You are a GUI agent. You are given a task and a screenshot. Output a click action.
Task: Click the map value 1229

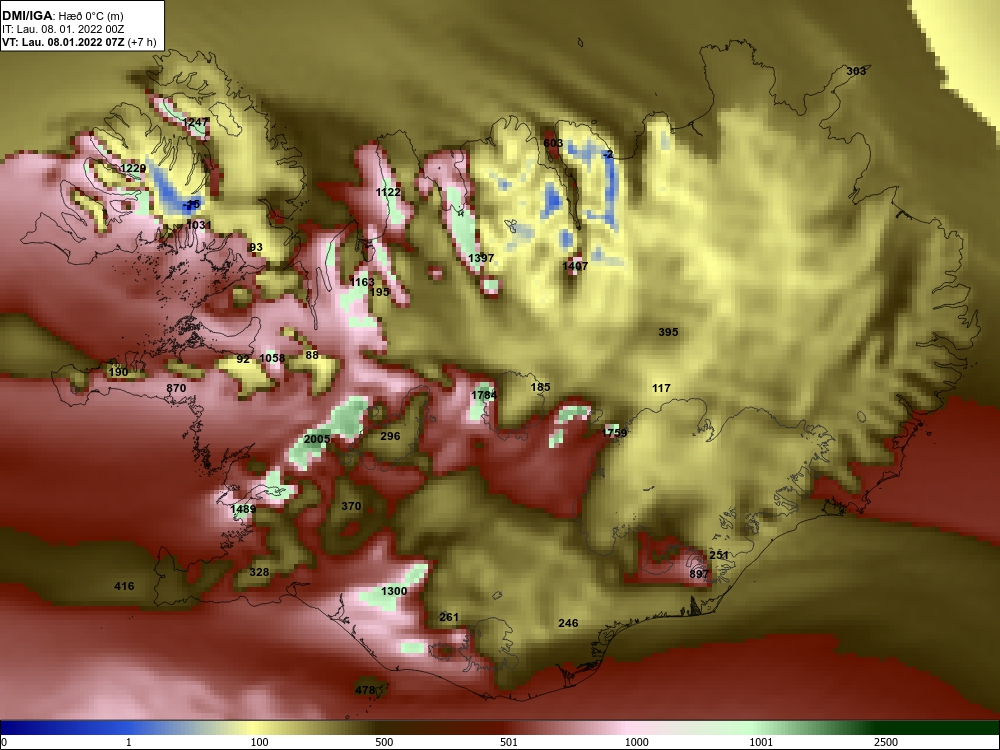tap(133, 168)
